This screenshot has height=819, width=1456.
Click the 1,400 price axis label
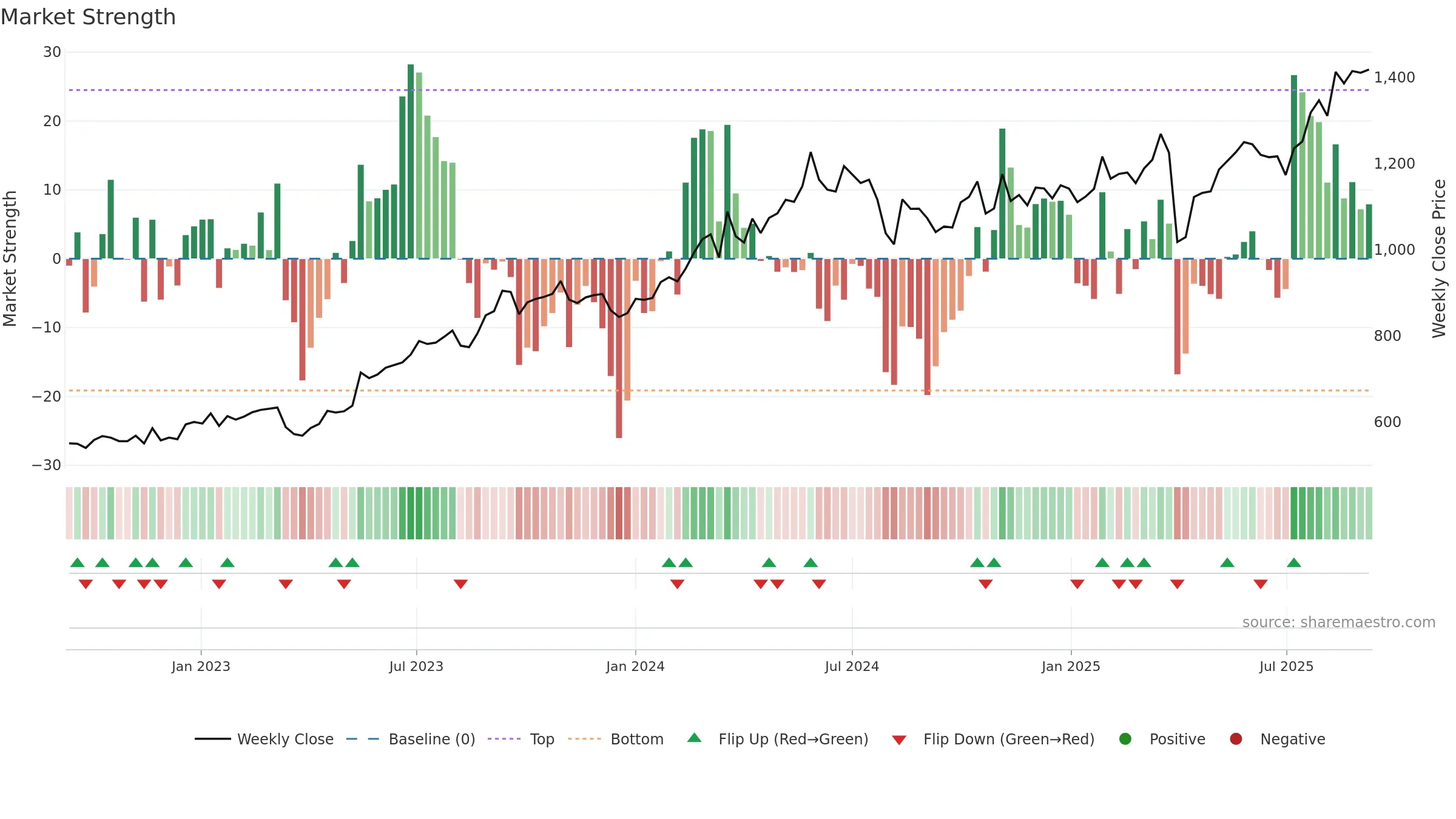pyautogui.click(x=1394, y=78)
